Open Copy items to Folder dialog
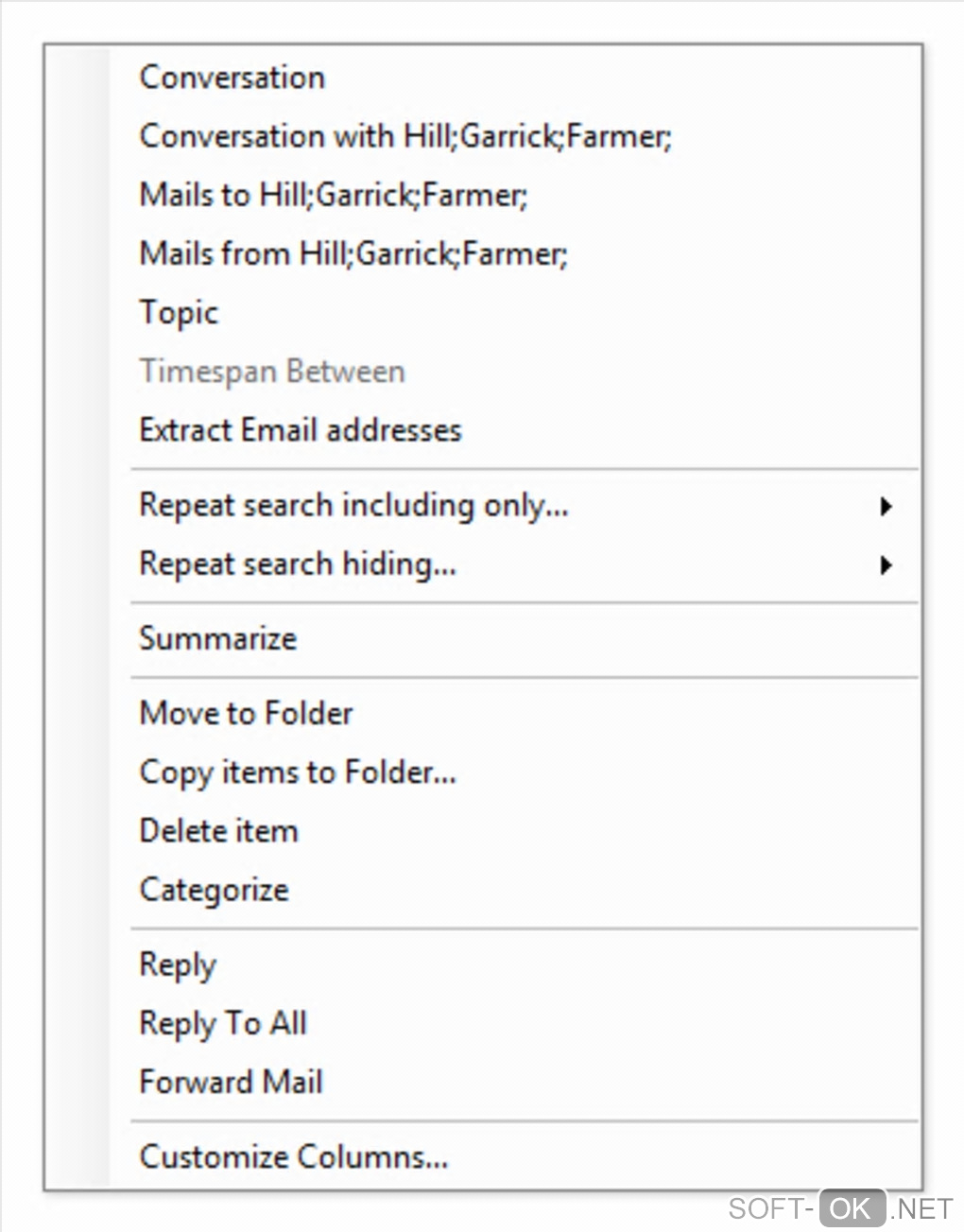The width and height of the screenshot is (964, 1232). click(x=298, y=772)
